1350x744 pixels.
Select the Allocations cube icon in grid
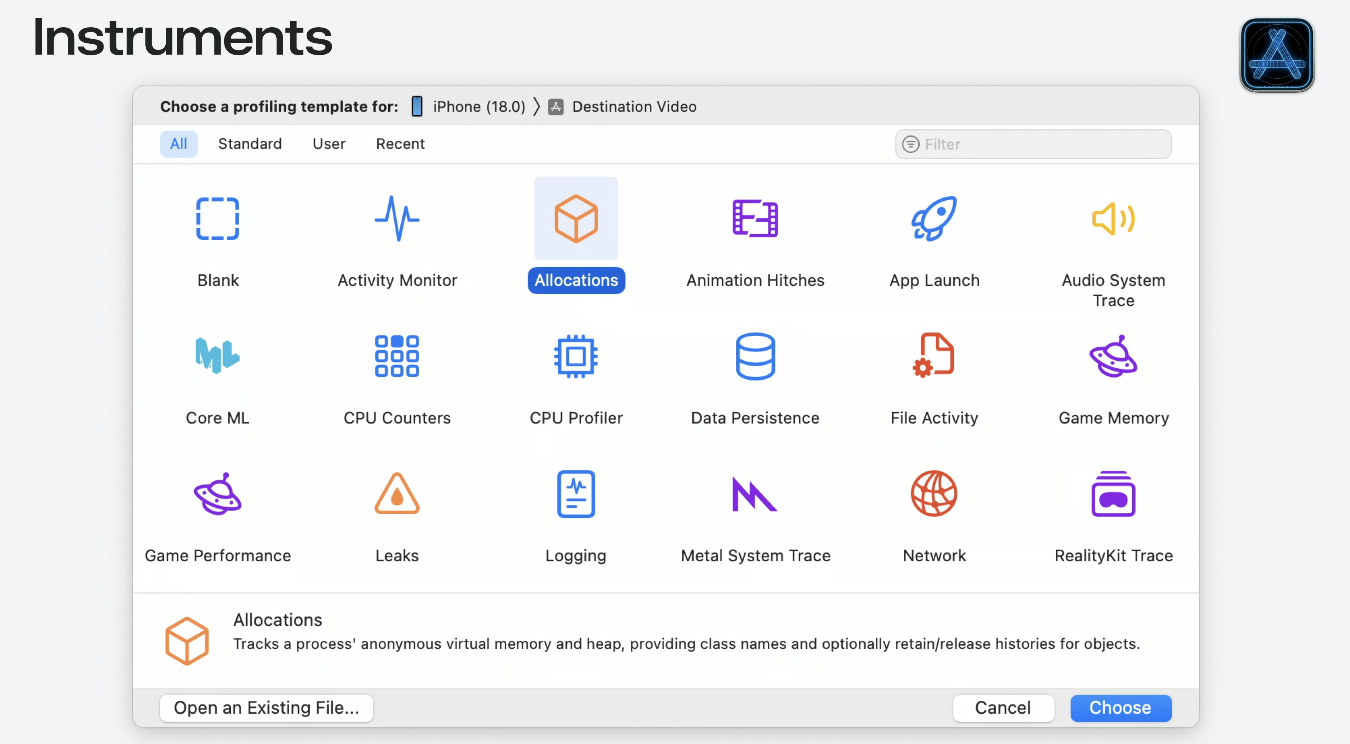576,219
